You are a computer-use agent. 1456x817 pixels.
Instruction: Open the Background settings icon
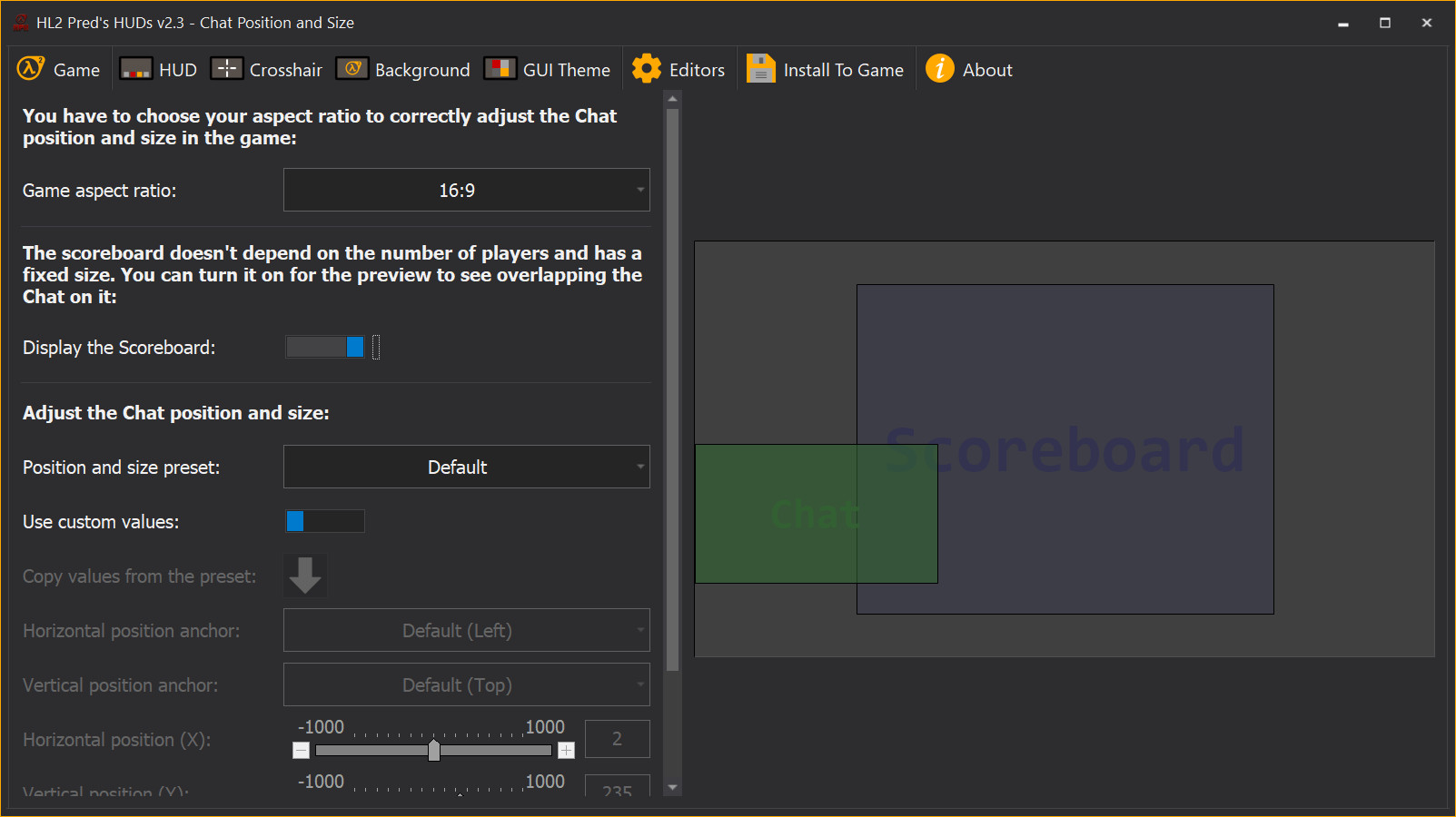click(352, 69)
